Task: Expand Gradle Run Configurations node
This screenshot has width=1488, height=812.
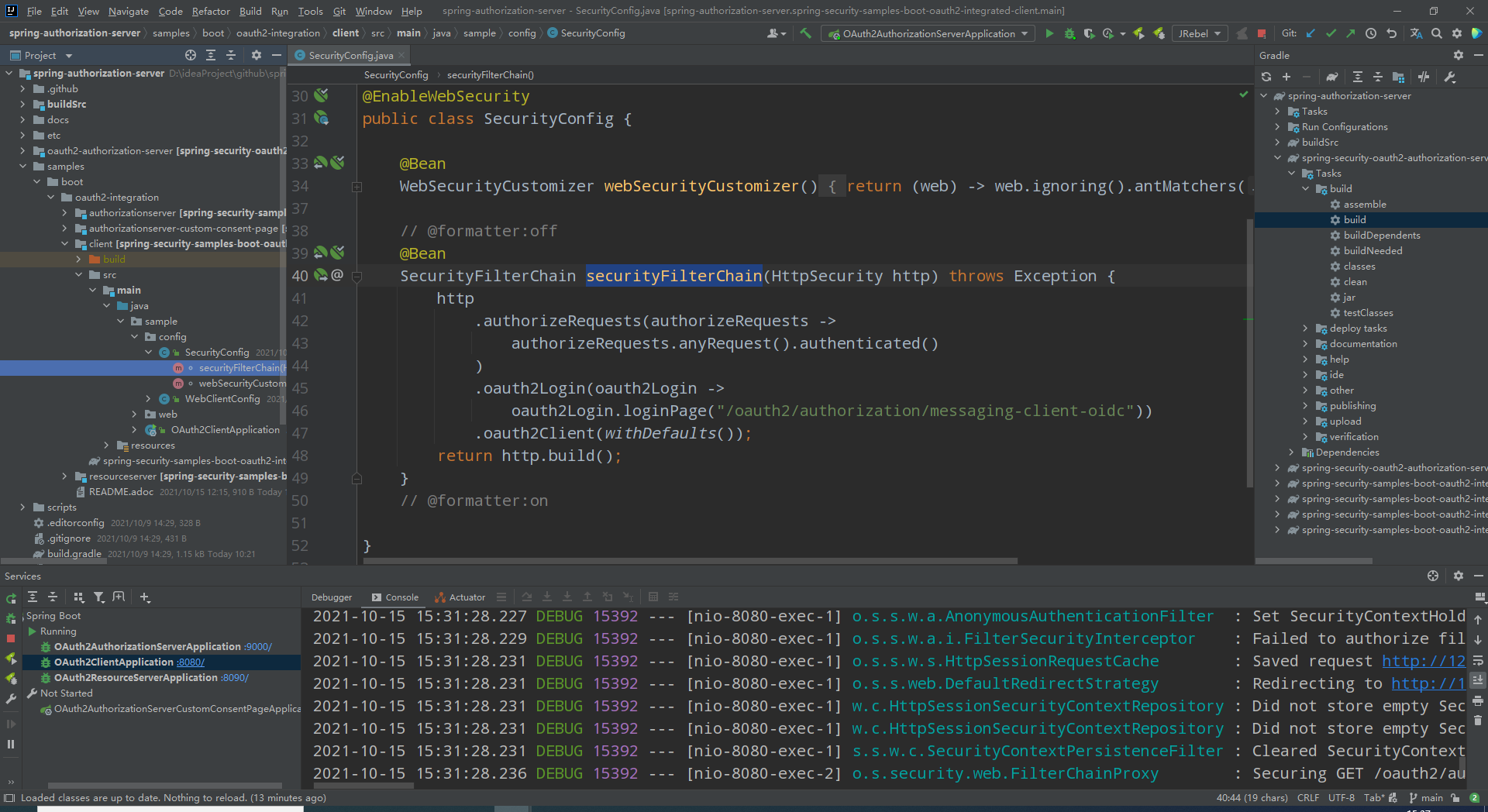Action: (1277, 127)
